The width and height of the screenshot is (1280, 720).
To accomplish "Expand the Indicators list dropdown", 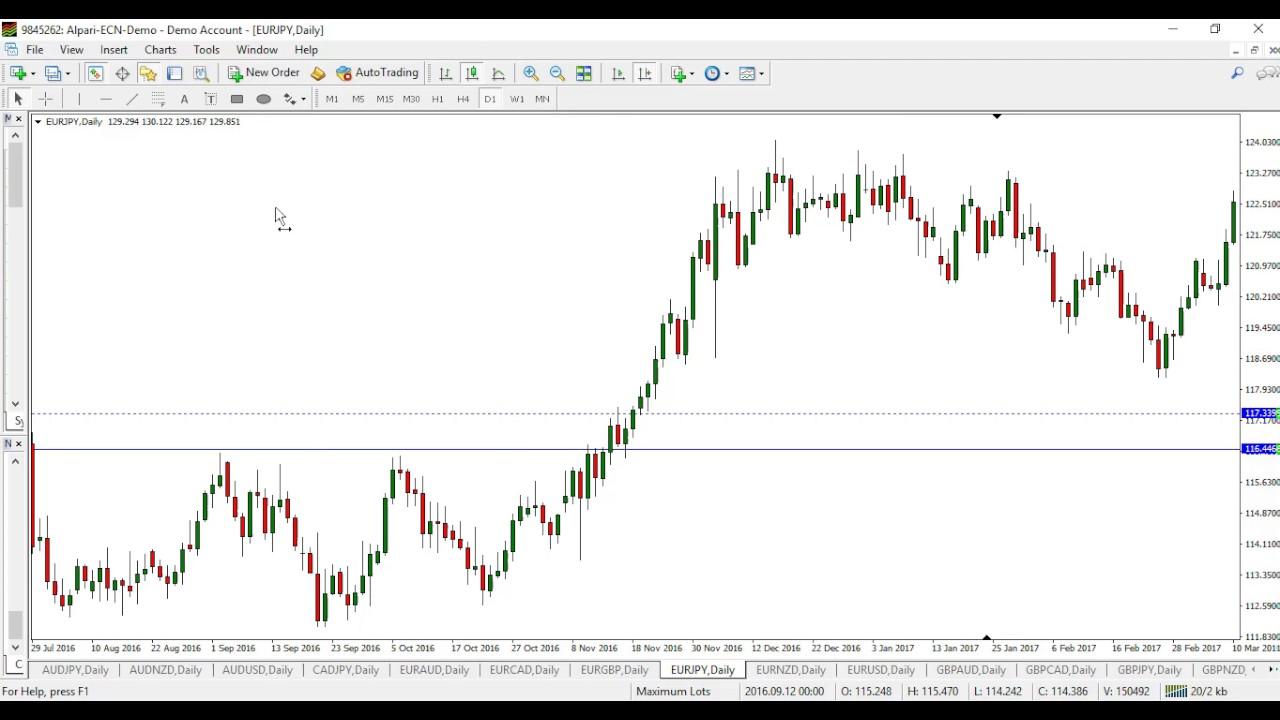I will tap(682, 73).
